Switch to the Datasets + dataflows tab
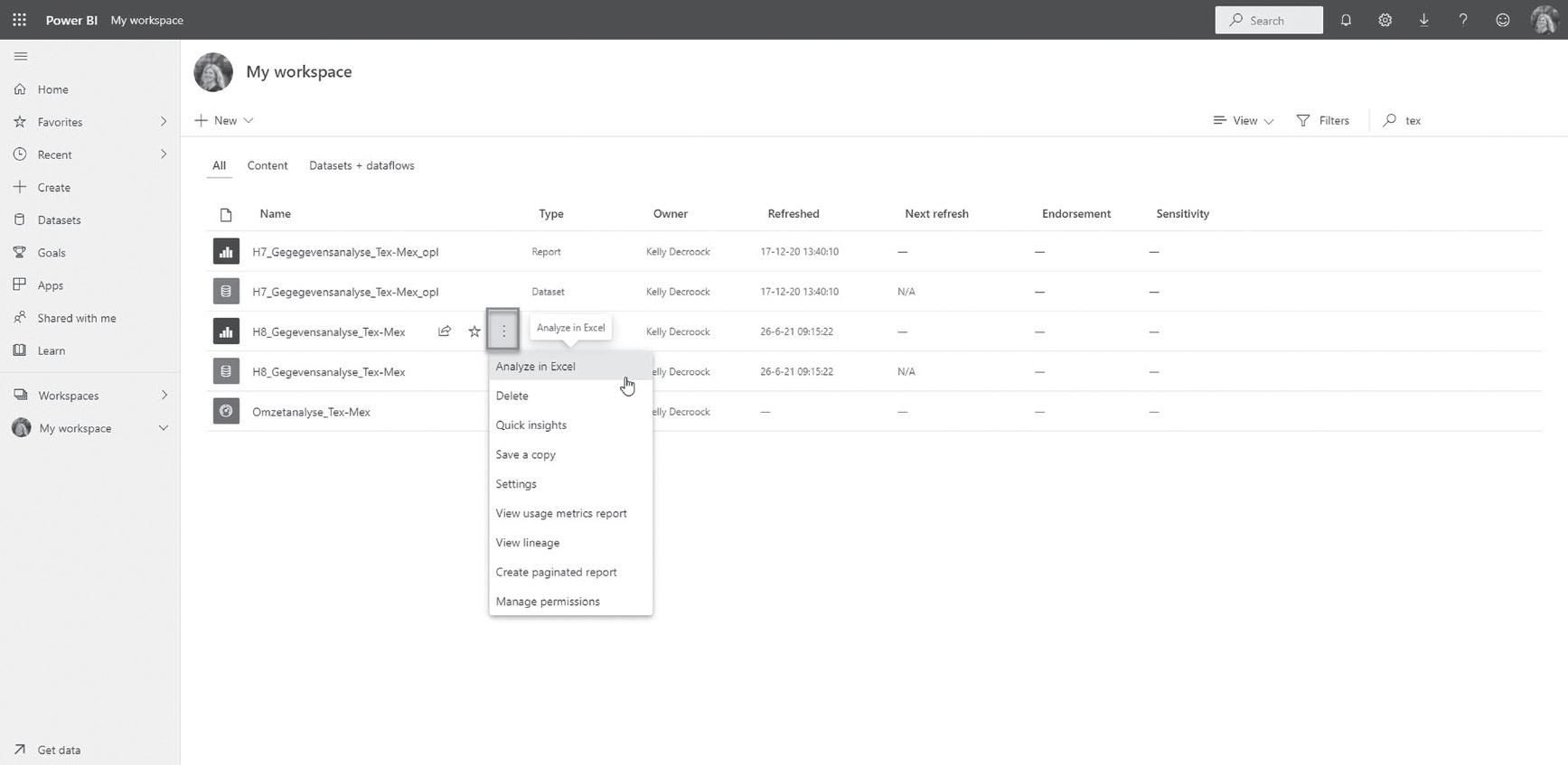1568x765 pixels. pos(361,165)
